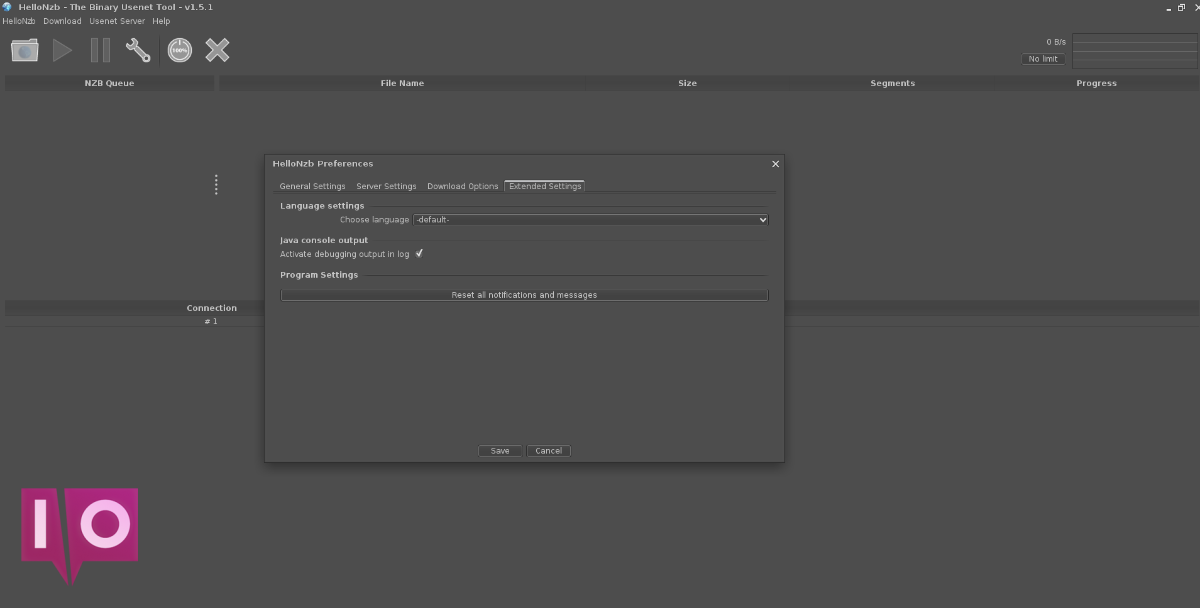The width and height of the screenshot is (1200, 608).
Task: Open the Download menu
Action: (x=62, y=21)
